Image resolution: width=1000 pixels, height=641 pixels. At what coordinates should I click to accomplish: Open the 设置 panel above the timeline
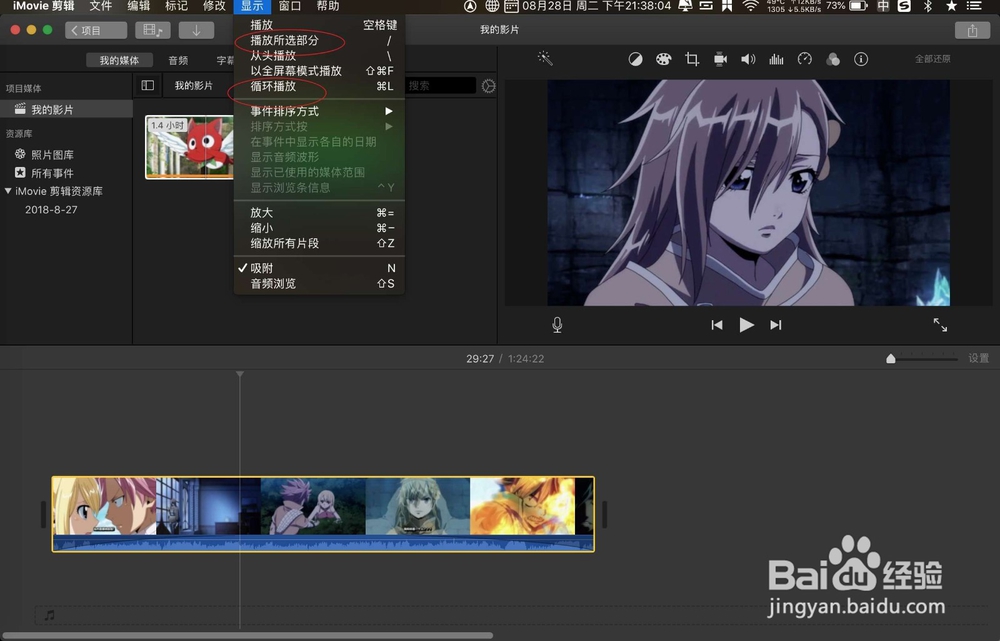point(979,358)
